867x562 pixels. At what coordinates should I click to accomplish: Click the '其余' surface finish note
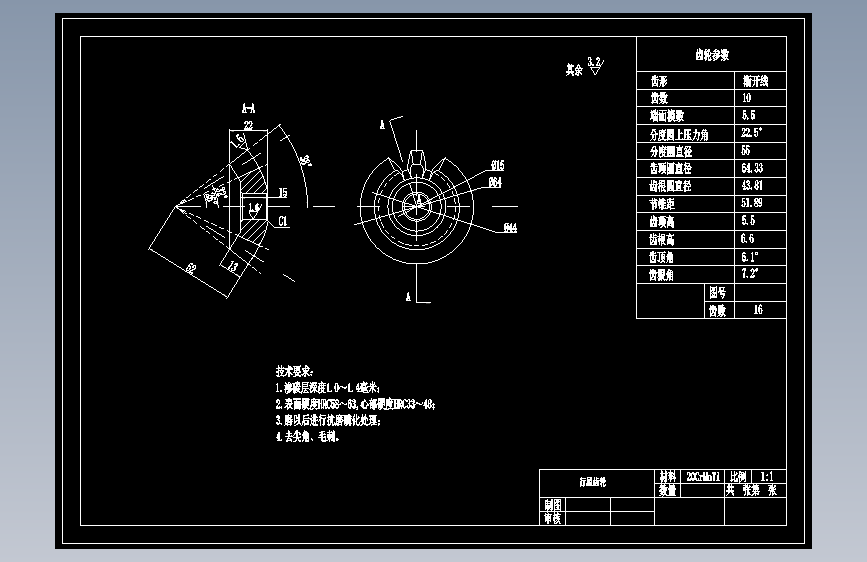[574, 70]
